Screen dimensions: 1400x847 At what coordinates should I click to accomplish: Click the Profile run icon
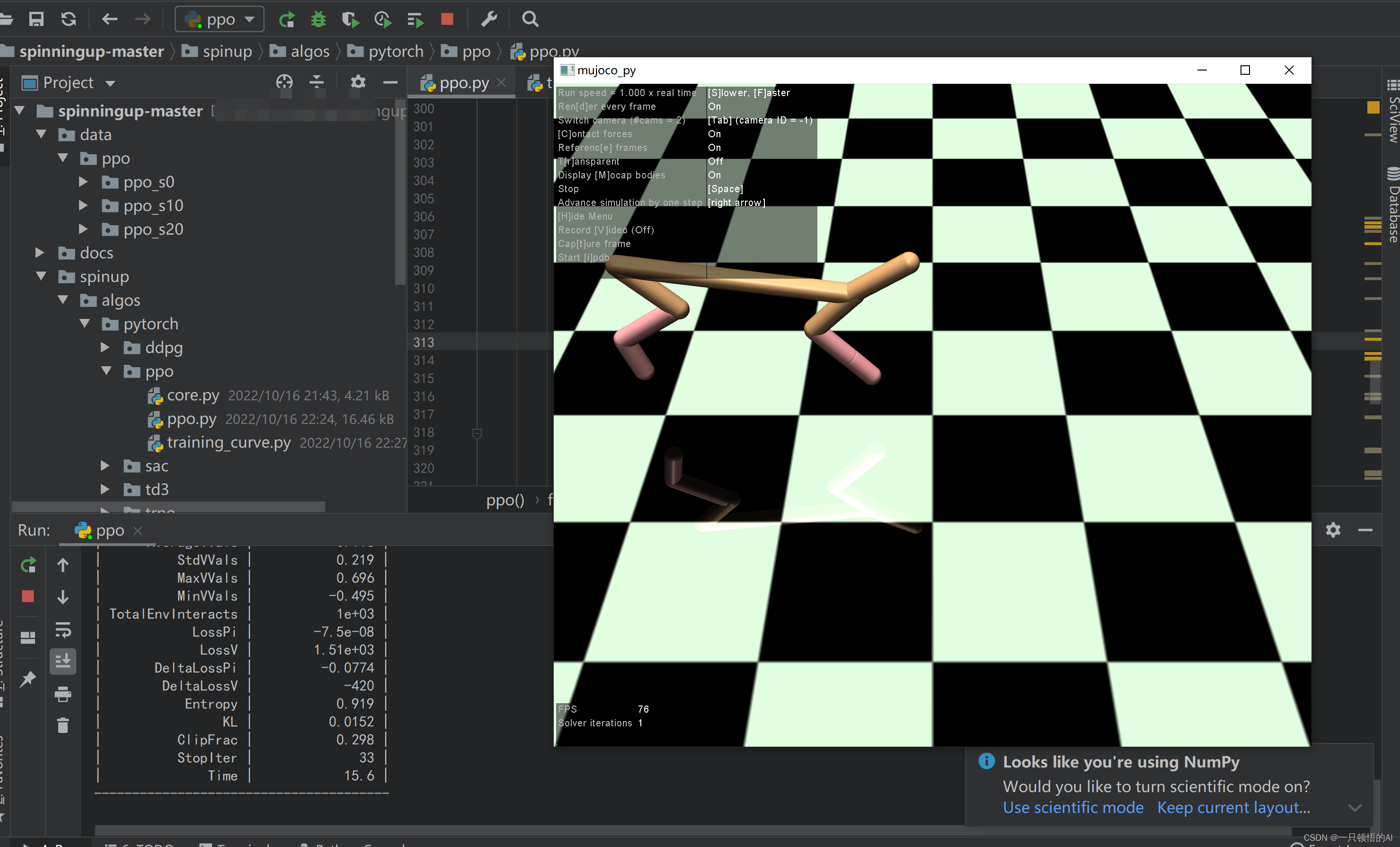pyautogui.click(x=383, y=19)
